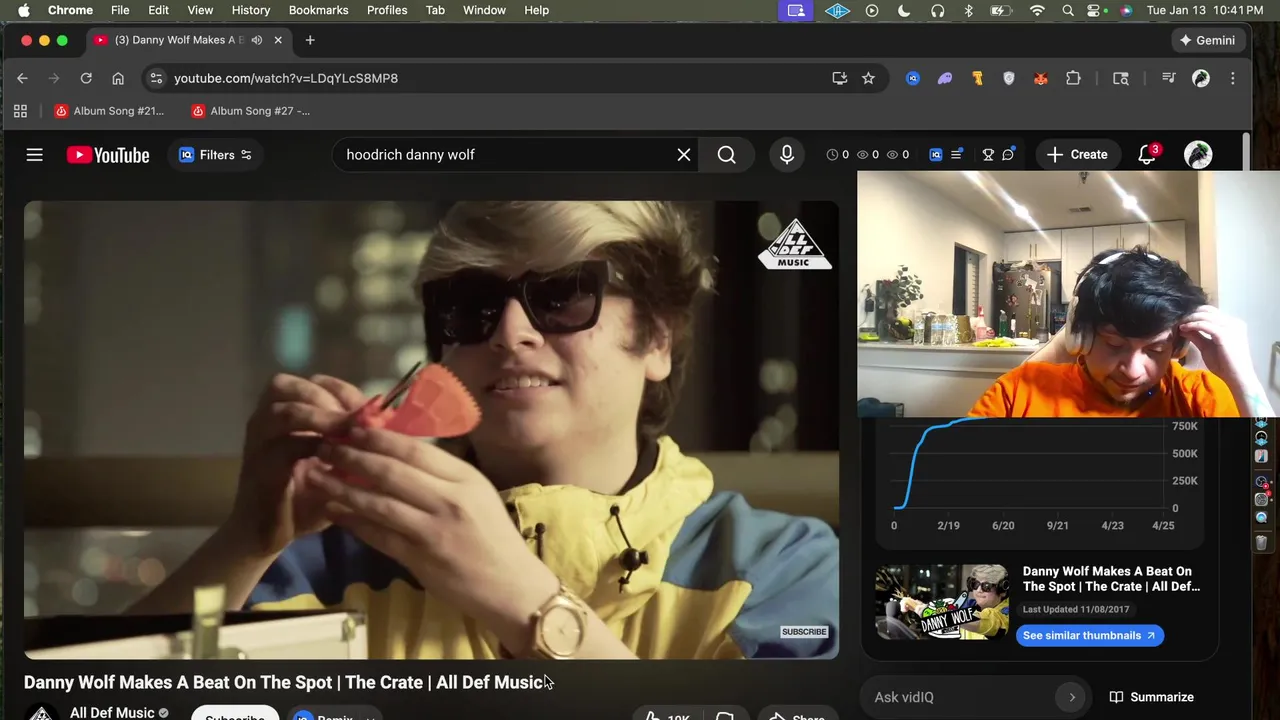Click the Summarize button
Screen dimensions: 1280x720
[x=1152, y=697]
